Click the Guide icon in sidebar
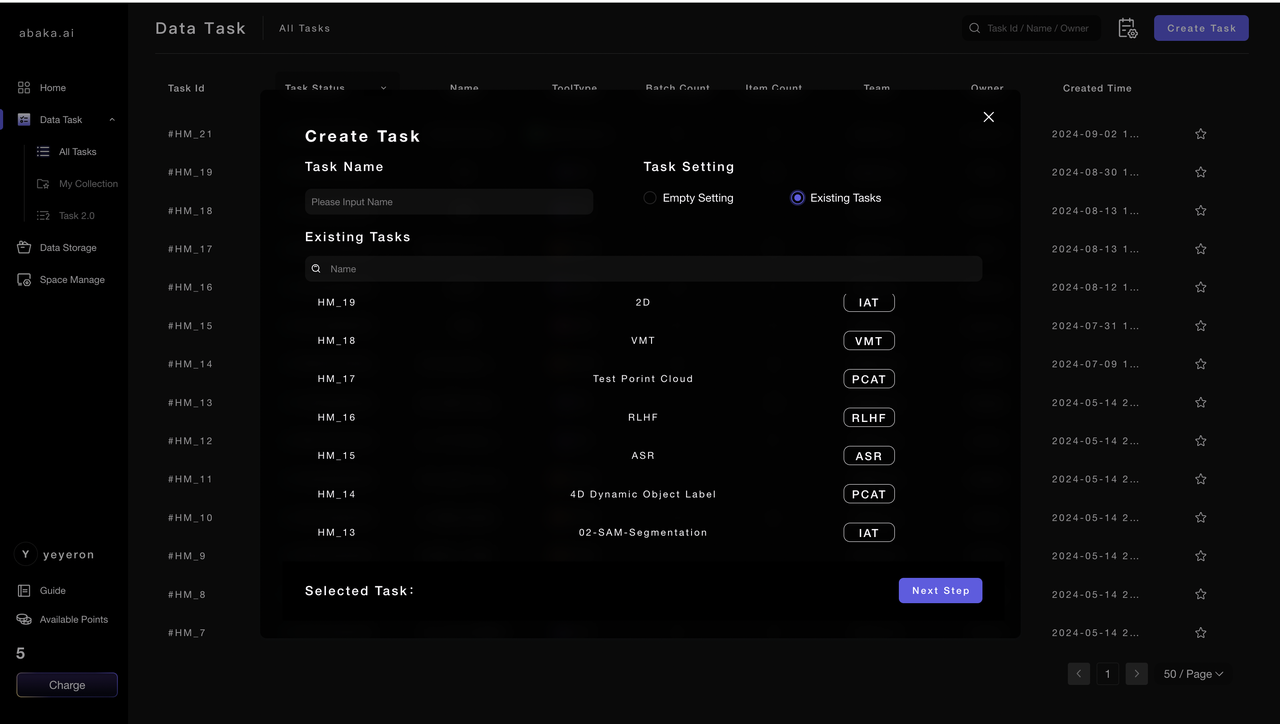Screen dimensions: 1280x724 pos(24,591)
